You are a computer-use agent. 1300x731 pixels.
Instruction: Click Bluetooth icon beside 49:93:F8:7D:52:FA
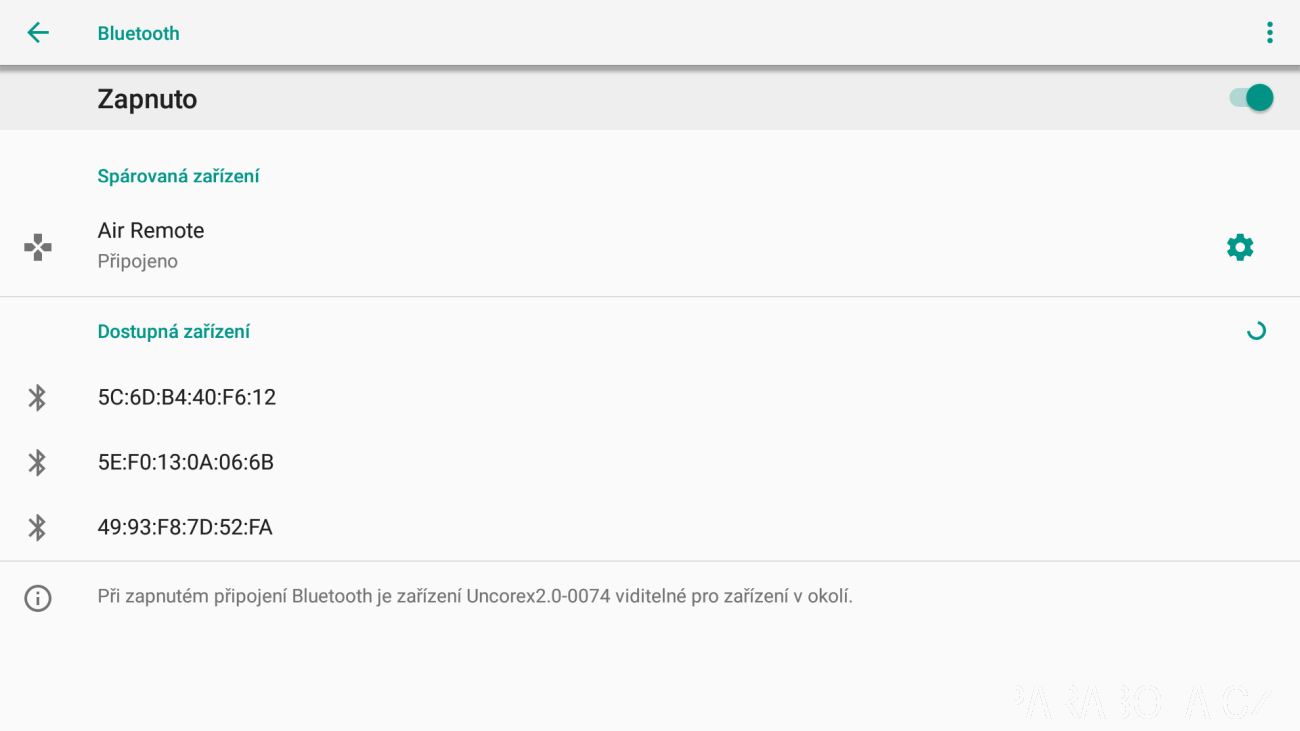coord(37,527)
